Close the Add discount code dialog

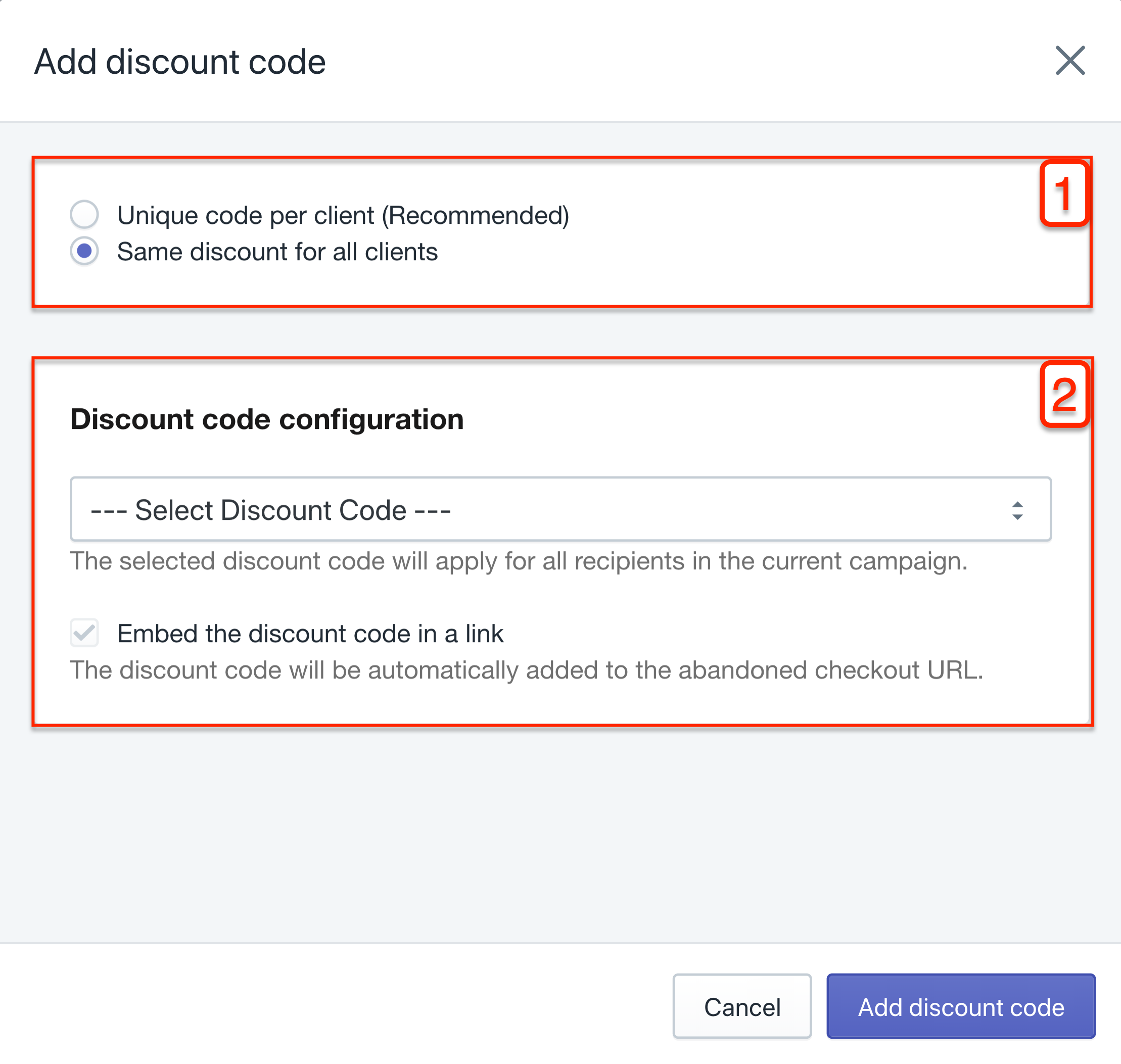[1070, 61]
